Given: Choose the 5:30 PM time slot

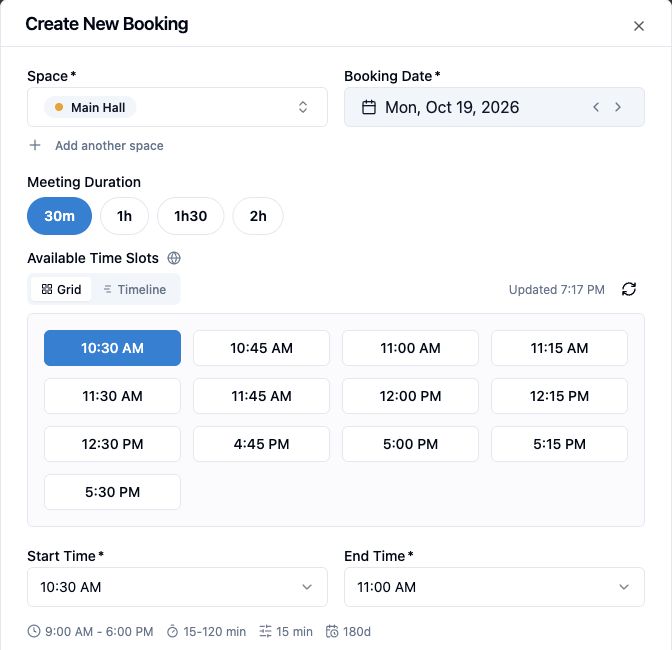Looking at the screenshot, I should pos(112,492).
